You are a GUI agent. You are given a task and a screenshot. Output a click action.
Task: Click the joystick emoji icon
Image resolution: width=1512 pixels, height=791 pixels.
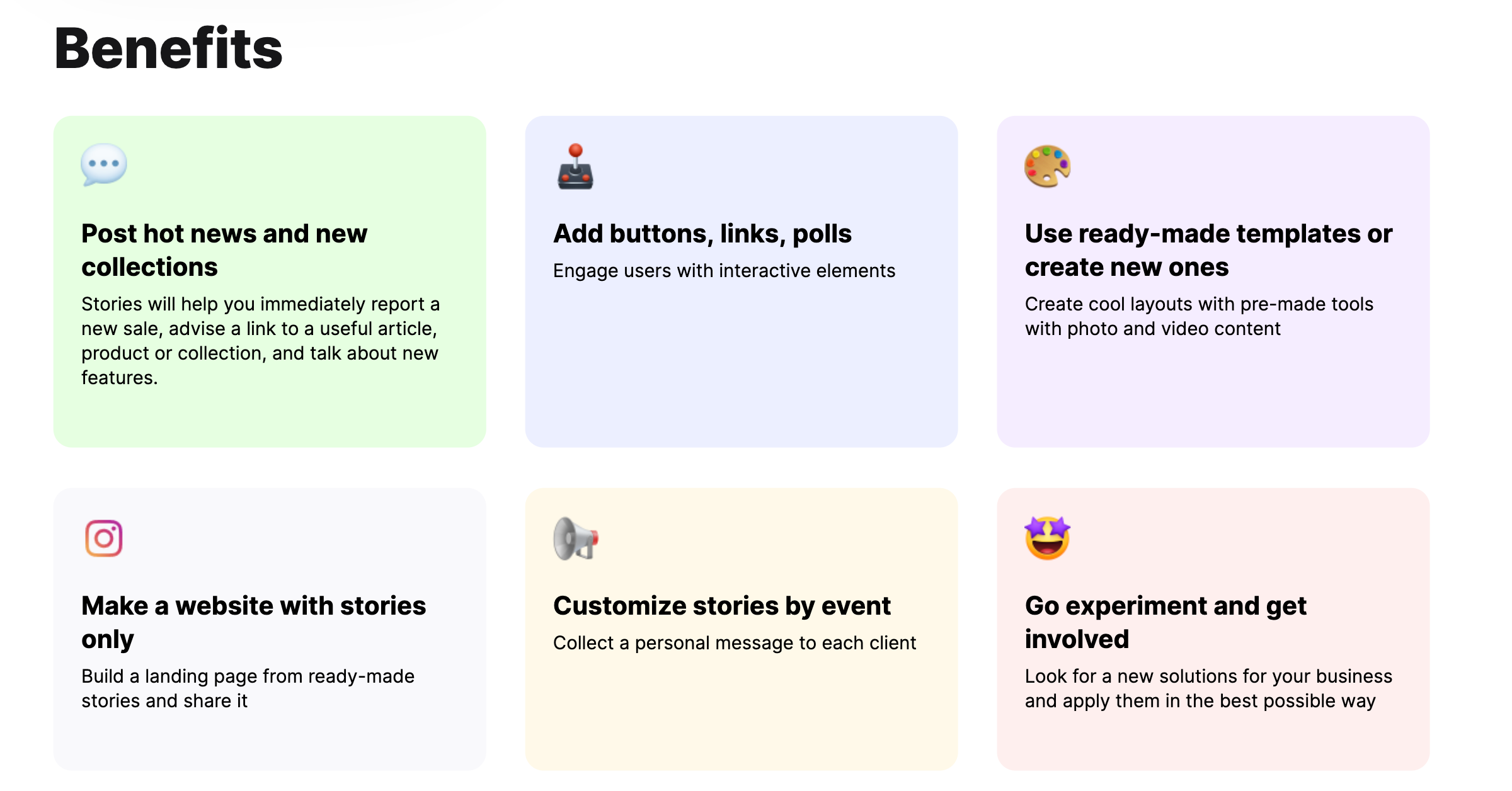575,167
